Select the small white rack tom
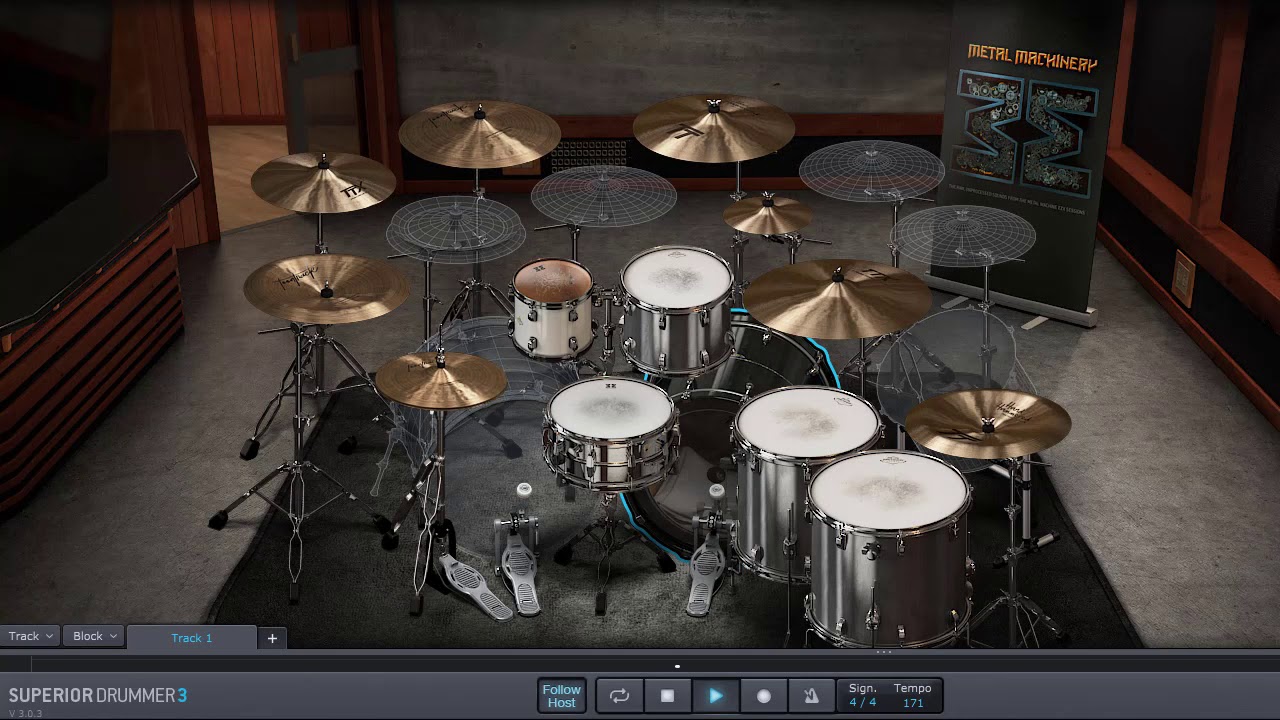Viewport: 1280px width, 720px height. click(x=552, y=307)
